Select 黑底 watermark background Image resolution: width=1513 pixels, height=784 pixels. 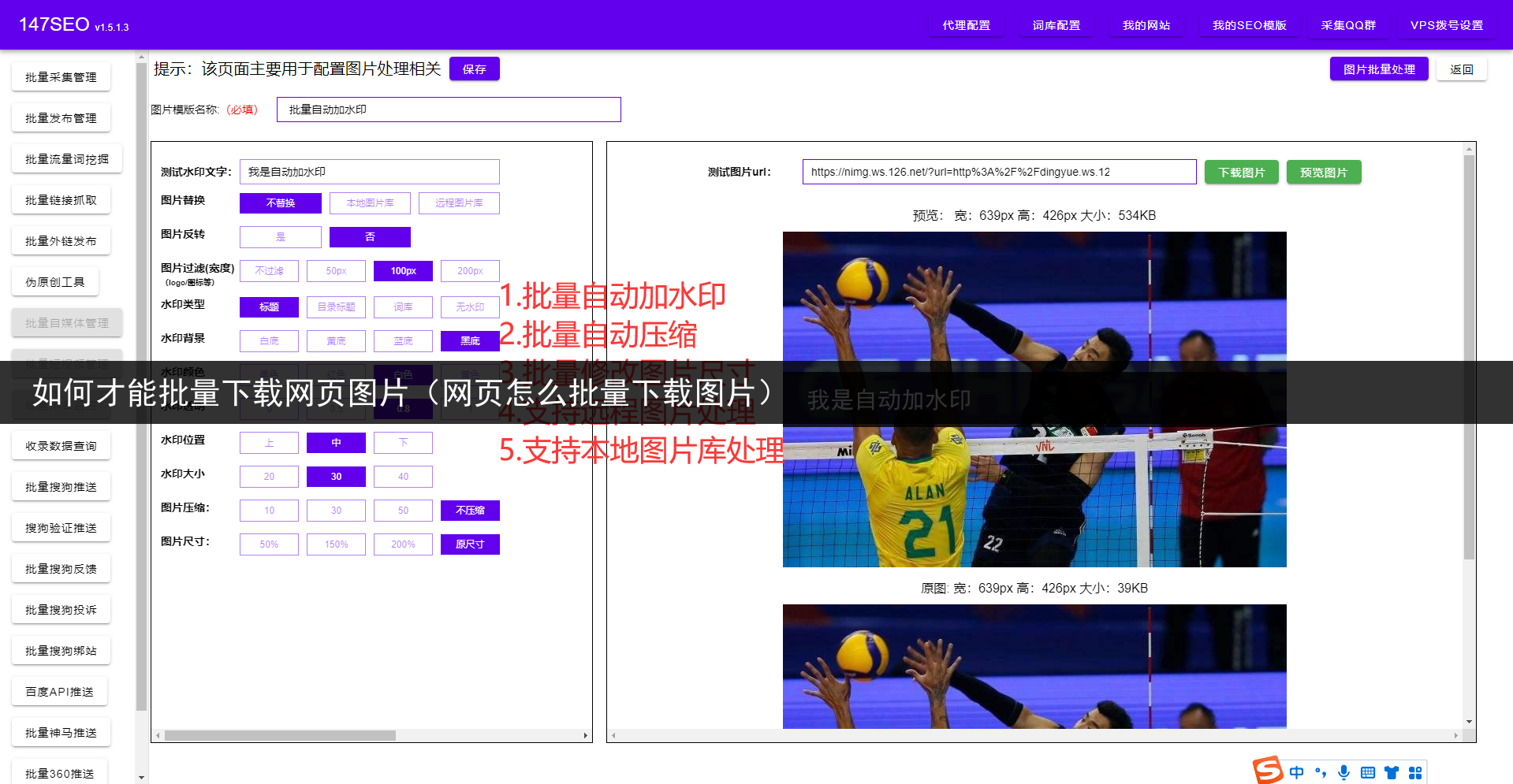tap(470, 341)
